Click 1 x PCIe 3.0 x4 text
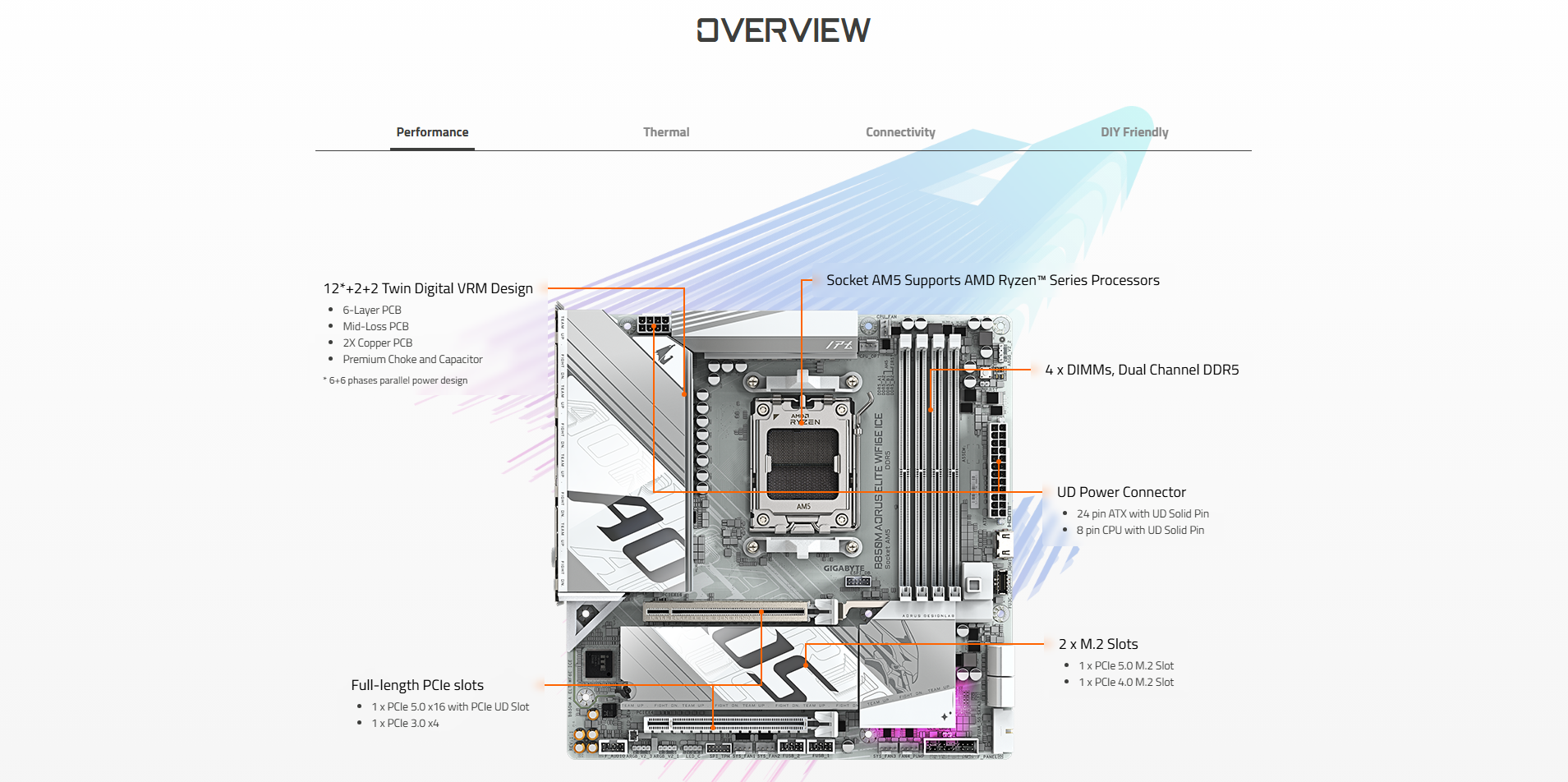This screenshot has height=782, width=1568. point(405,723)
